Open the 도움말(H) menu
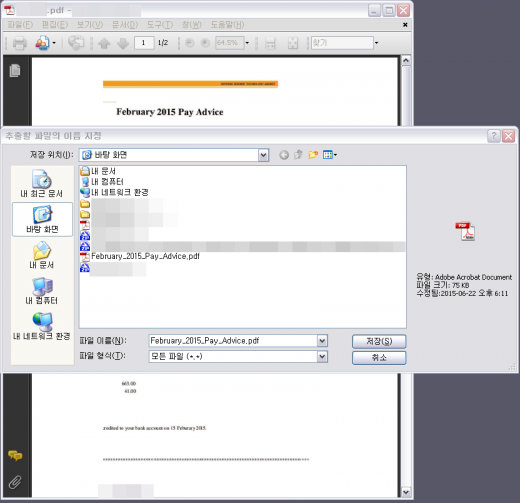This screenshot has height=503, width=520. 227,25
